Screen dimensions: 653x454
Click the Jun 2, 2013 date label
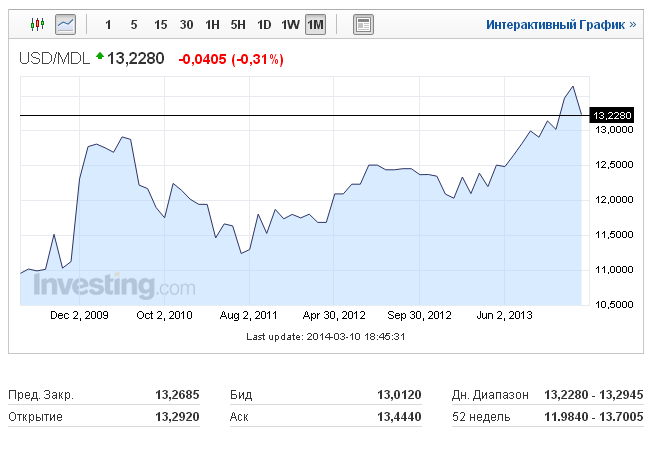pyautogui.click(x=504, y=315)
